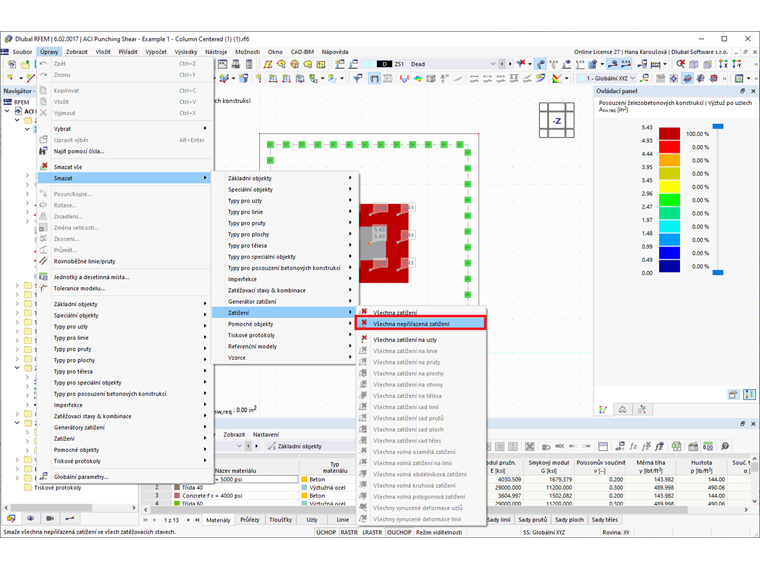This screenshot has height=570, width=760.
Task: Click the filter funnel toolbar icon
Action: (358, 78)
